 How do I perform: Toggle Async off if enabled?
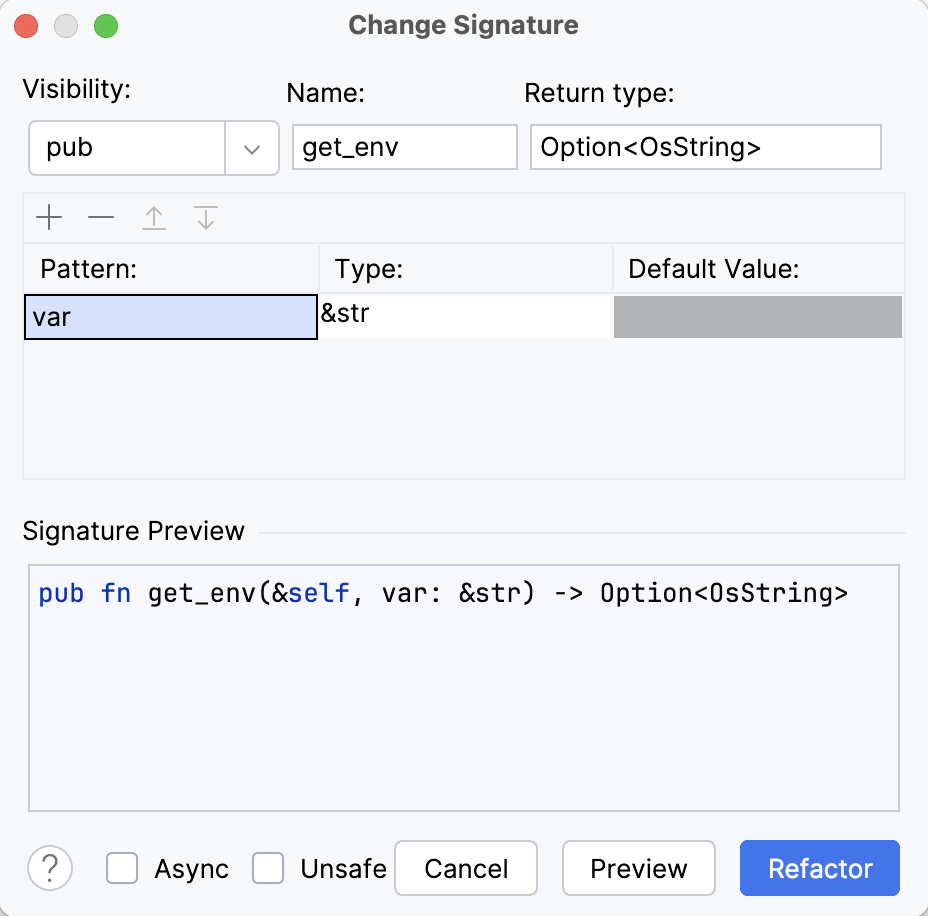pos(122,868)
